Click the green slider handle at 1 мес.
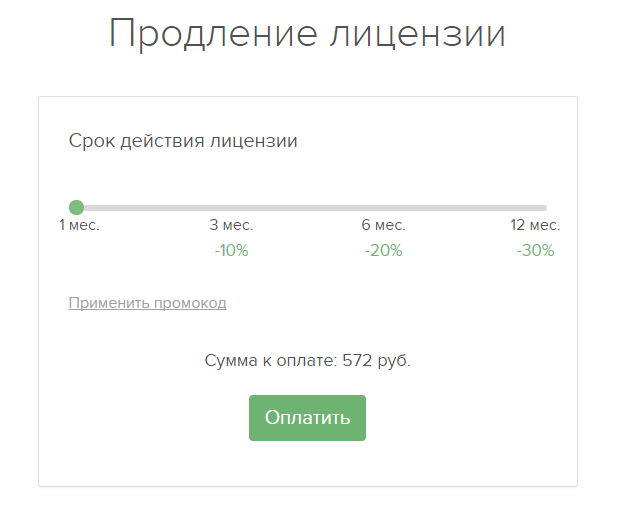The width and height of the screenshot is (622, 517). point(76,207)
